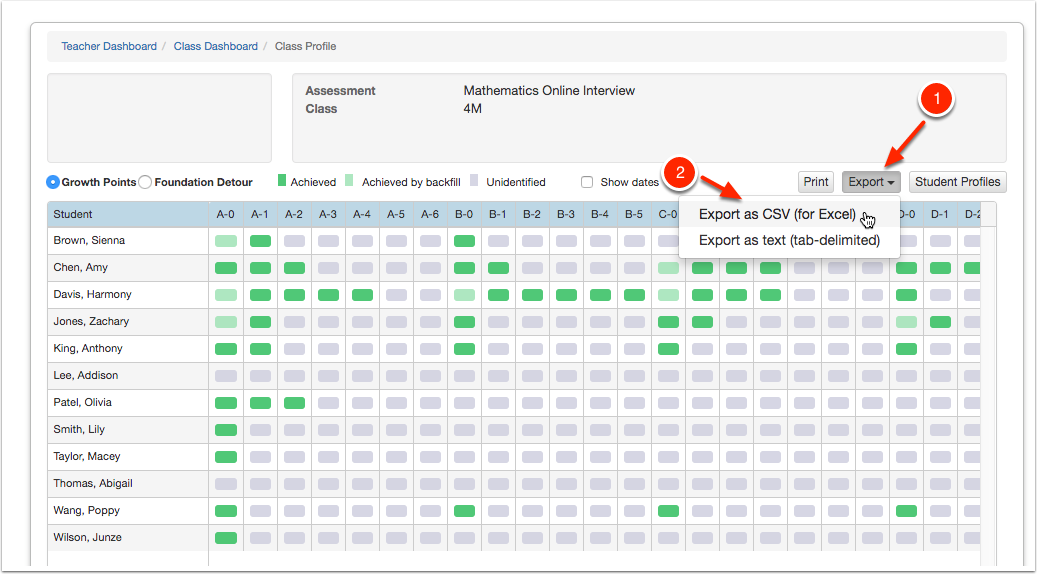Click the Unidentified legend color swatch
The width and height of the screenshot is (1037, 574).
click(474, 181)
